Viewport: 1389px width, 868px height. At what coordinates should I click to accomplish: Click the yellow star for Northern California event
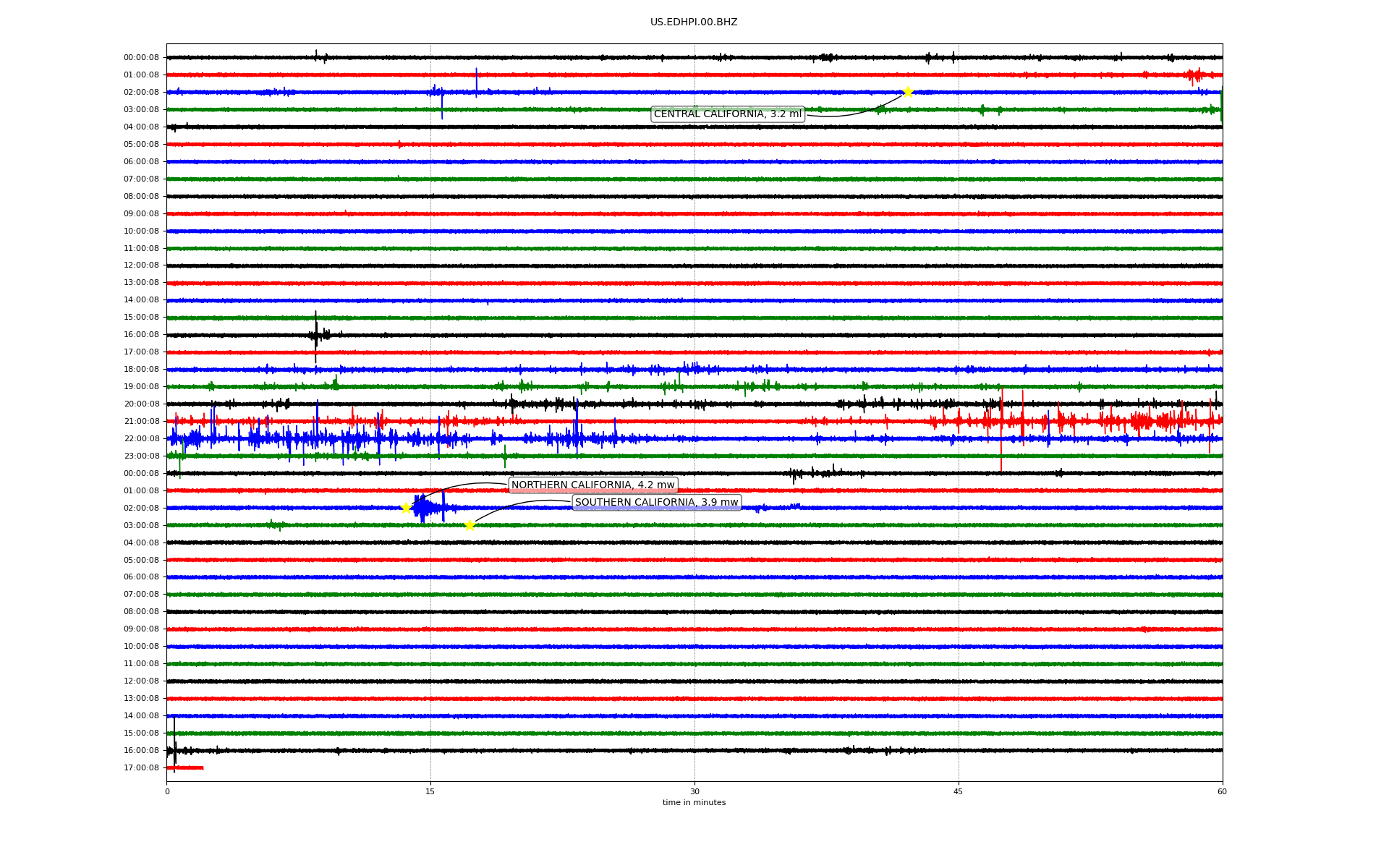click(406, 508)
